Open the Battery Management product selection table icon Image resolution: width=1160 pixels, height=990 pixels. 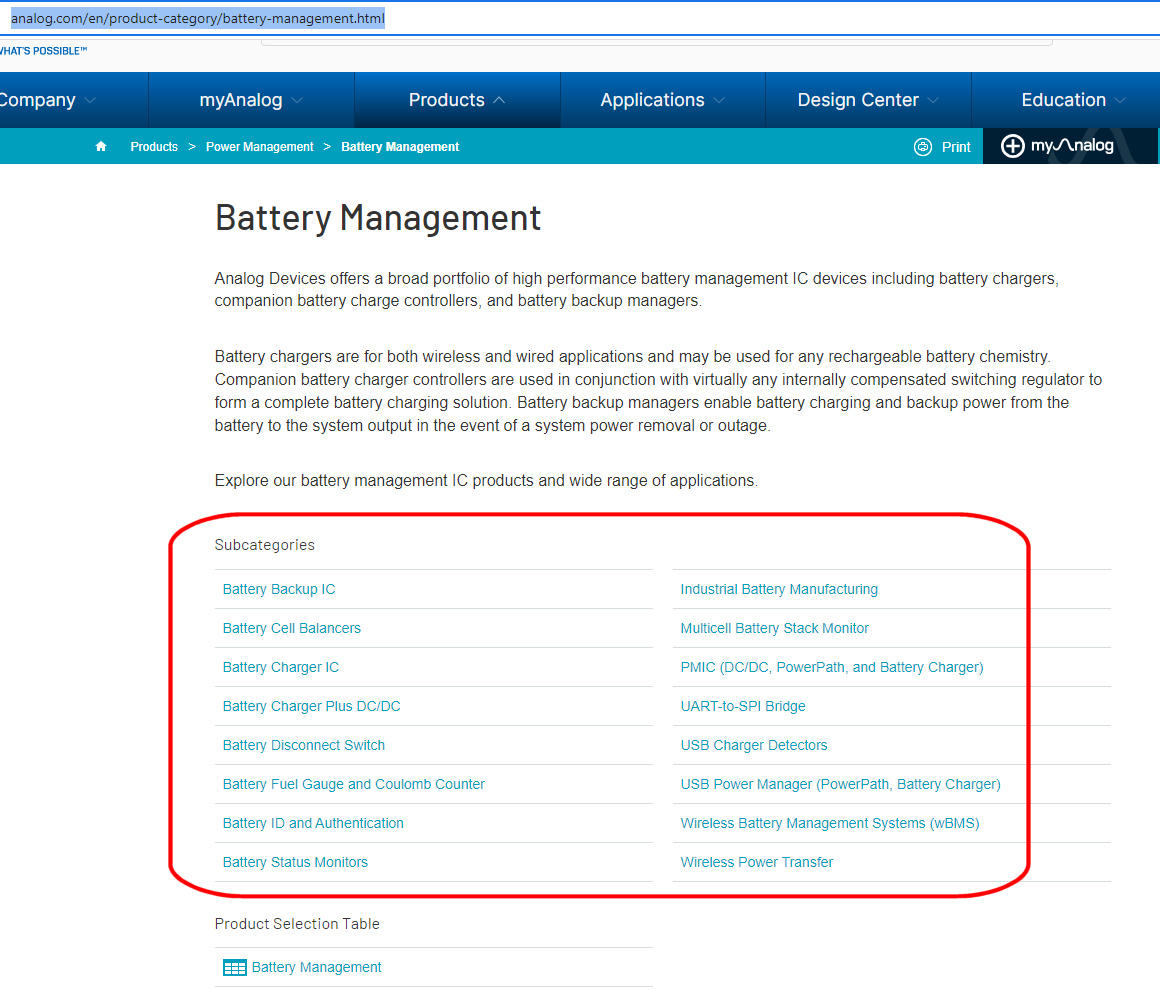tap(234, 967)
